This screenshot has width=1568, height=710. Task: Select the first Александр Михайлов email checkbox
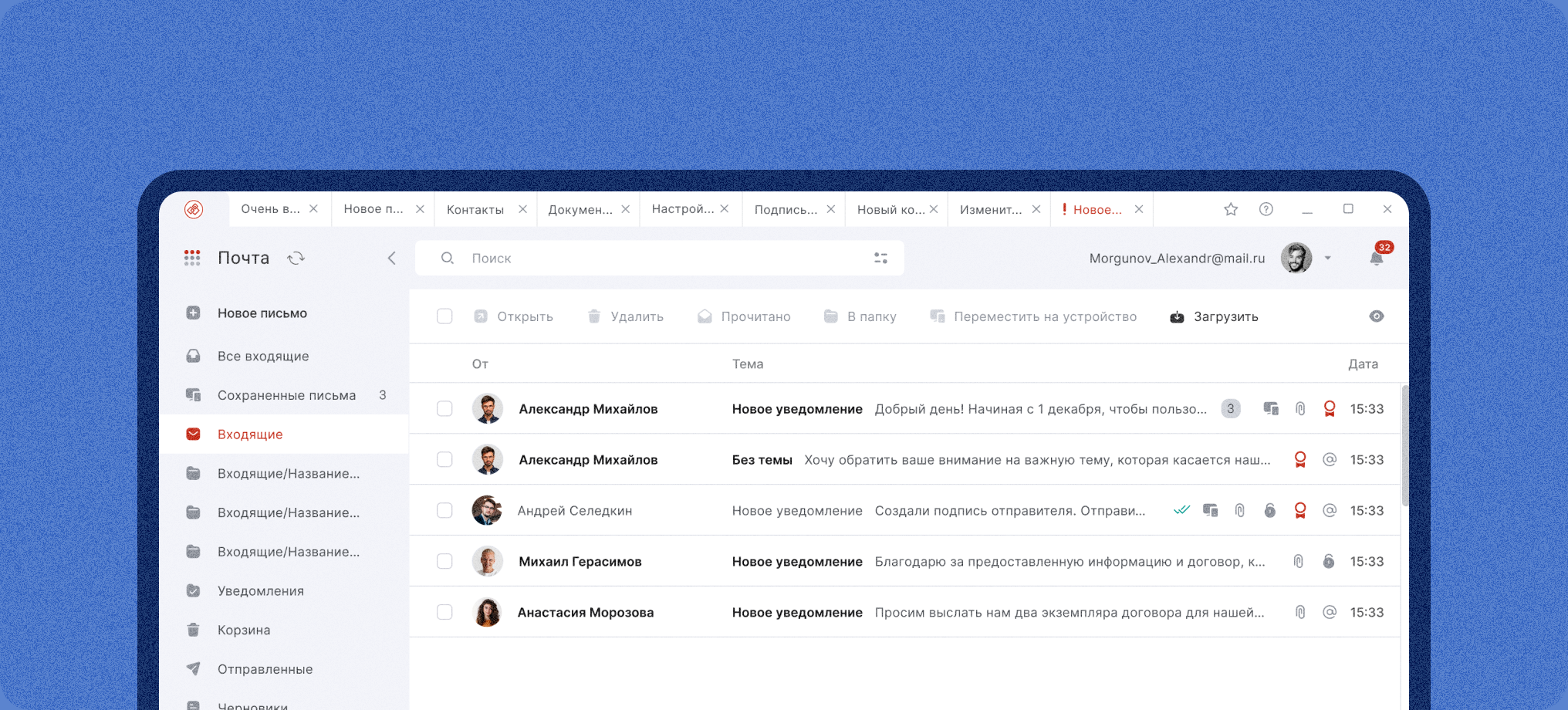coord(444,408)
